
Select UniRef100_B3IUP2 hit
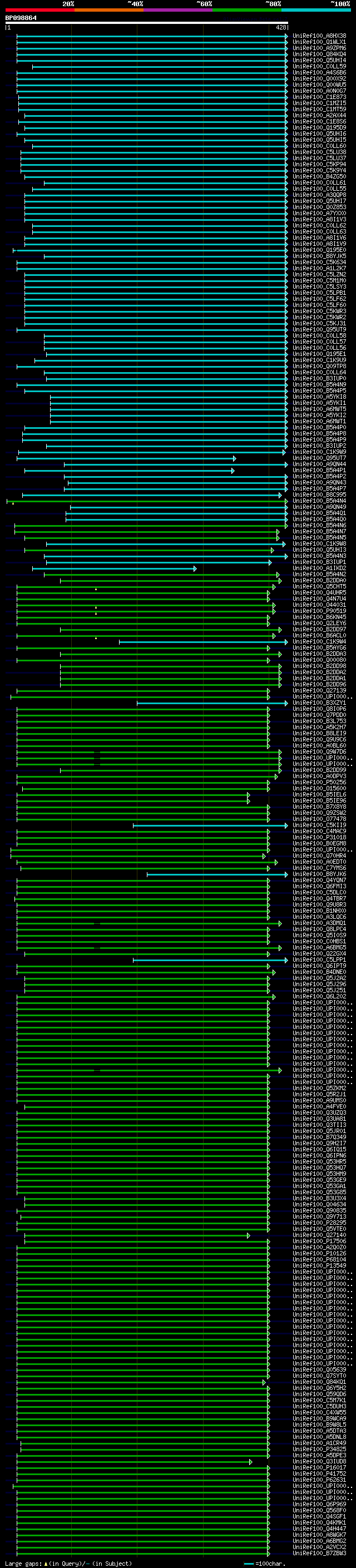tap(319, 446)
